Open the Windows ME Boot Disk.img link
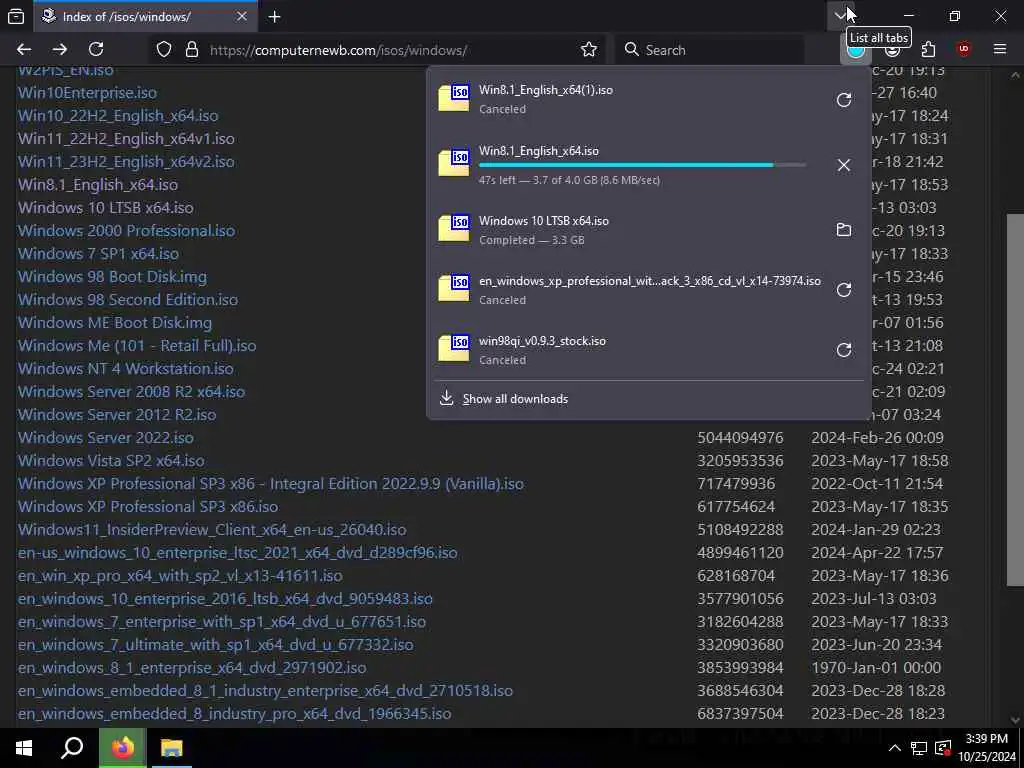 [x=115, y=323]
